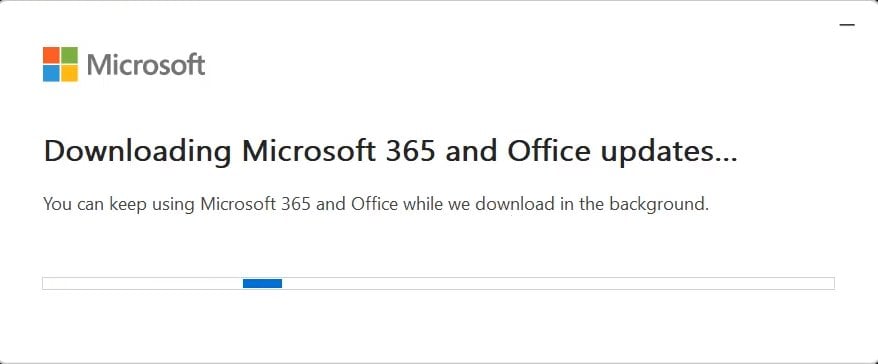Click the far left end of progress bar
This screenshot has height=364, width=878.
[46, 283]
